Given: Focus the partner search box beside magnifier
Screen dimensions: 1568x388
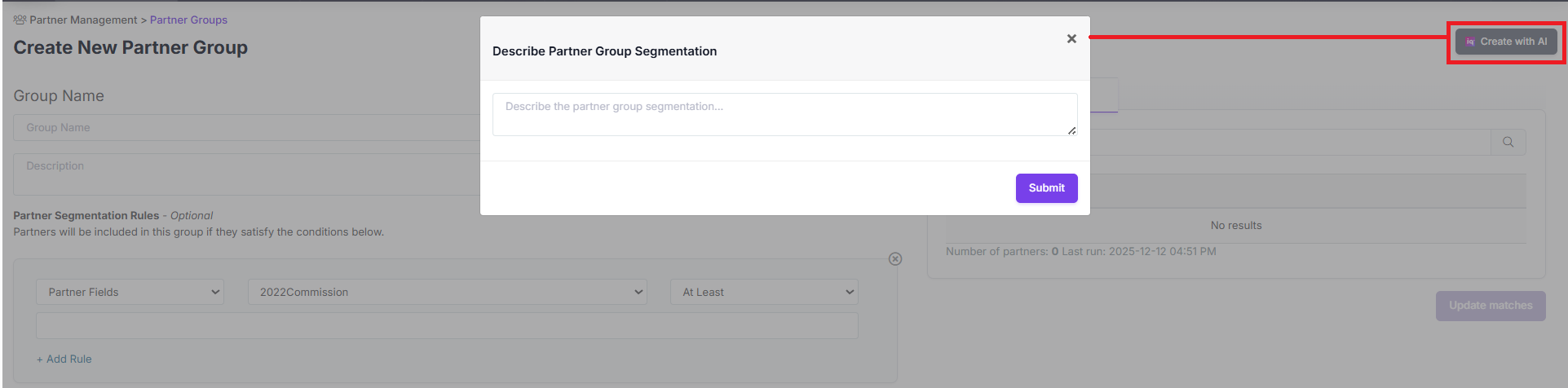Looking at the screenshot, I should click(1288, 142).
